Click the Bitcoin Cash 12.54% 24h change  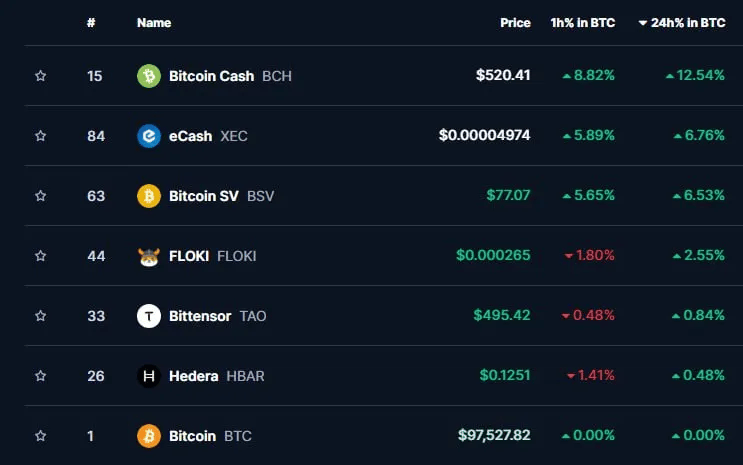coord(695,75)
